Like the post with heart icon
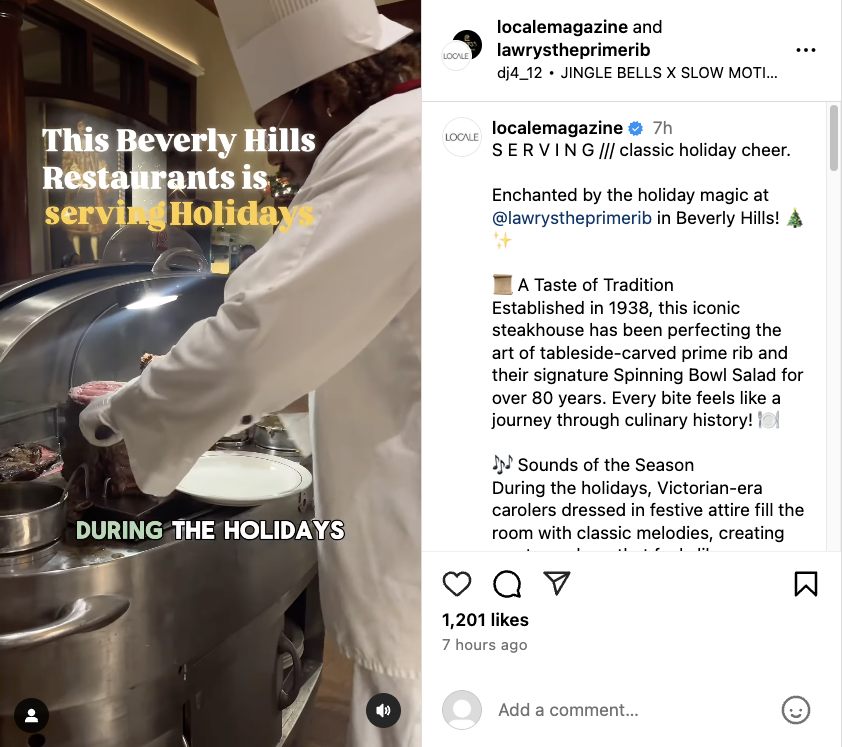The image size is (842, 747). point(456,584)
